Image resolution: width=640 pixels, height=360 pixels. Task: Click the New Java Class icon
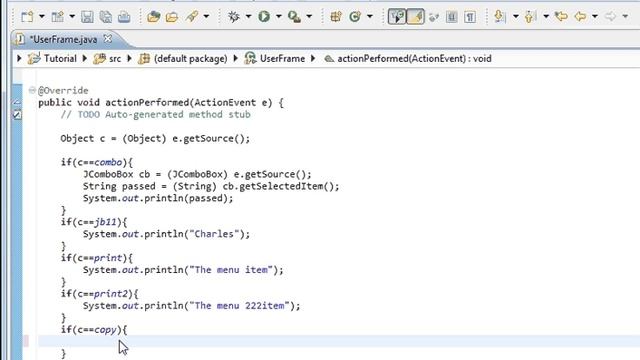click(355, 17)
